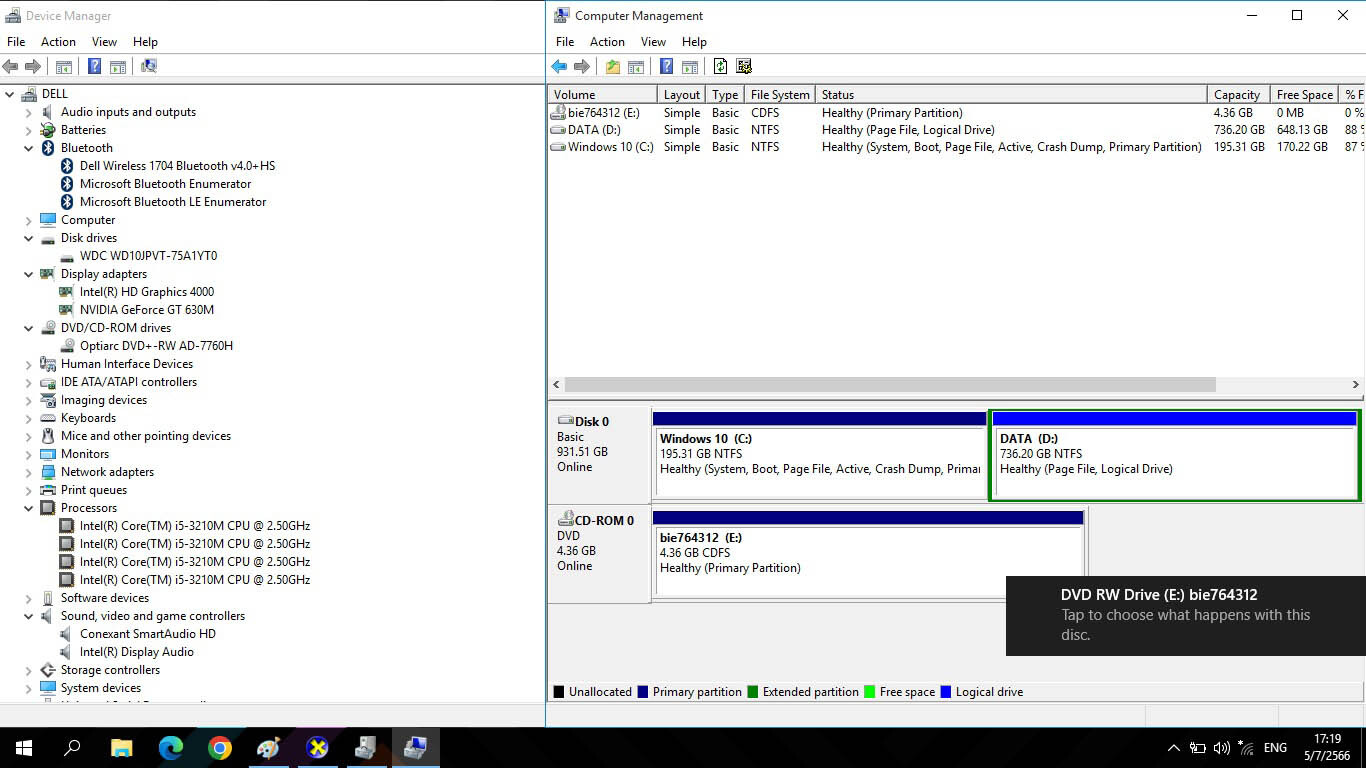The width and height of the screenshot is (1366, 768).
Task: Click Windows 10 (C:) partition block
Action: 820,454
